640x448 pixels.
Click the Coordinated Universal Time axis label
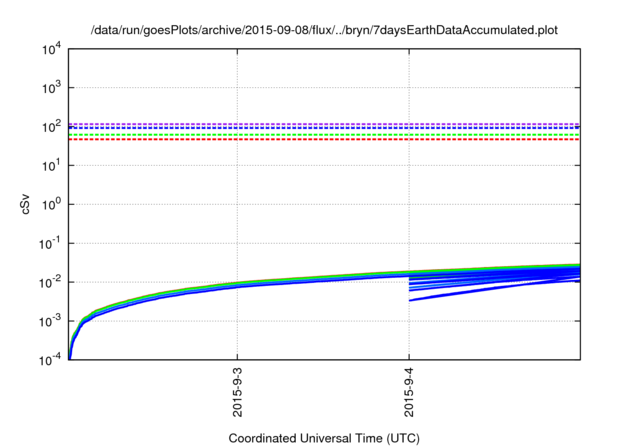point(323,438)
